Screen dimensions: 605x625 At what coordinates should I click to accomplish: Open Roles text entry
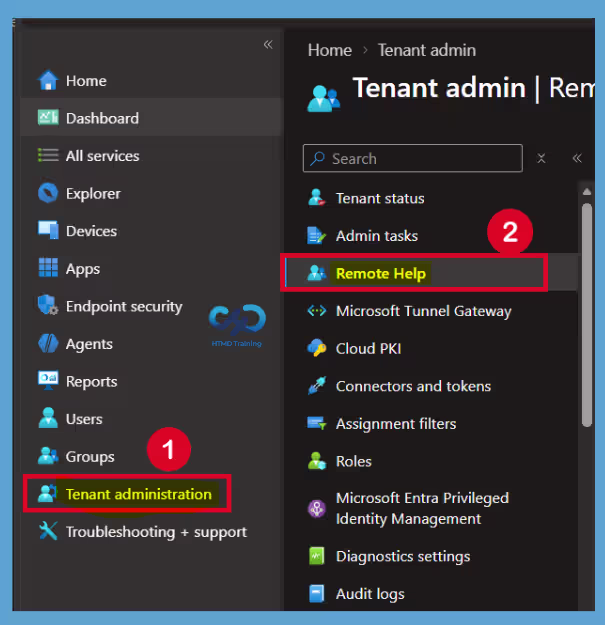click(x=354, y=461)
